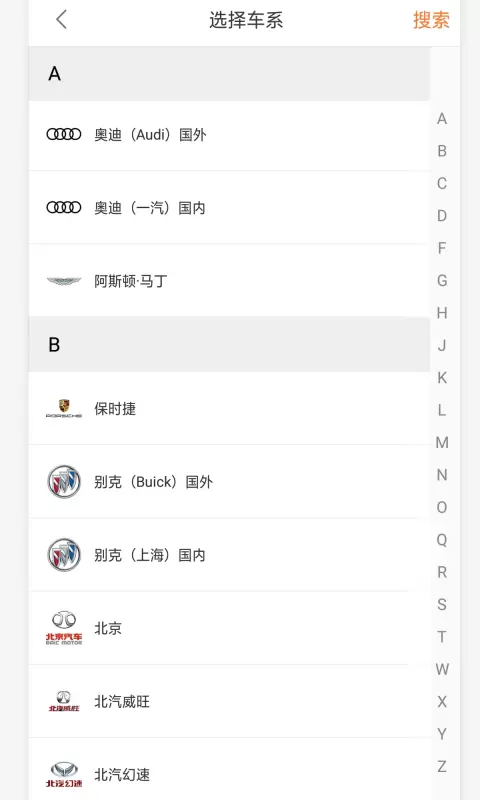Click the Porsche crest logo
This screenshot has height=800, width=480.
point(64,409)
